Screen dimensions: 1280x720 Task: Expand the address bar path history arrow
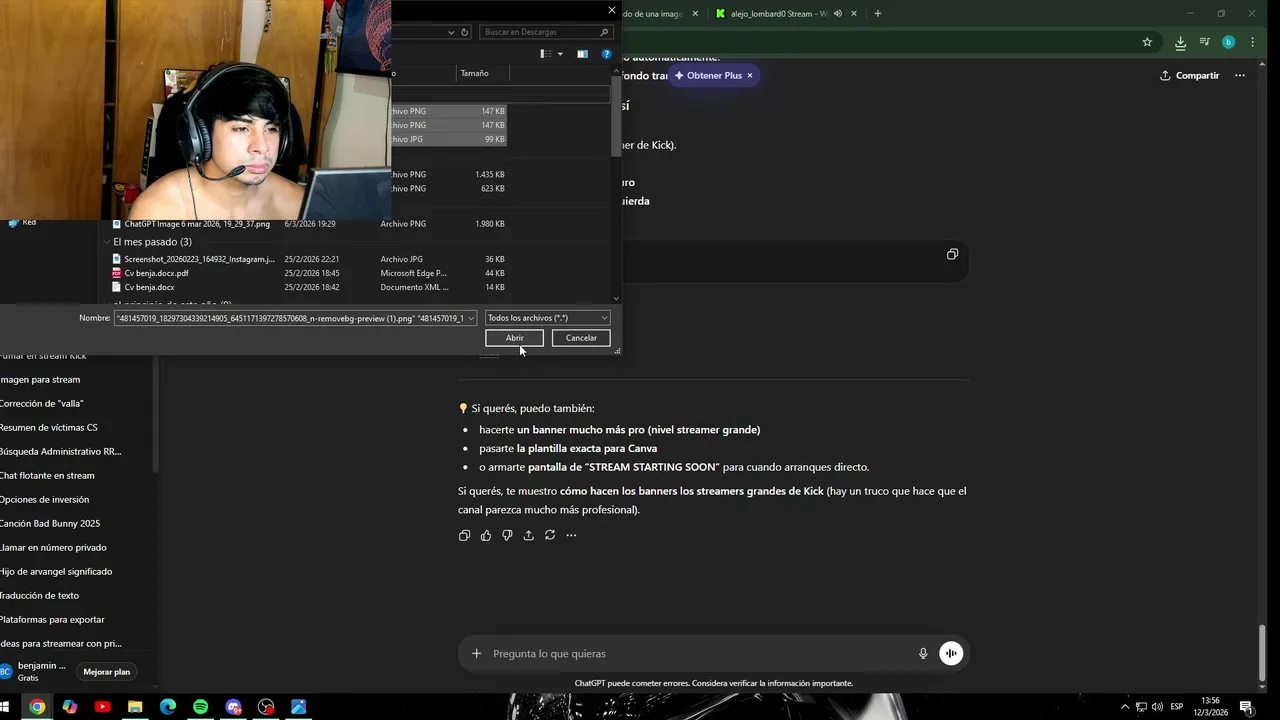click(452, 32)
